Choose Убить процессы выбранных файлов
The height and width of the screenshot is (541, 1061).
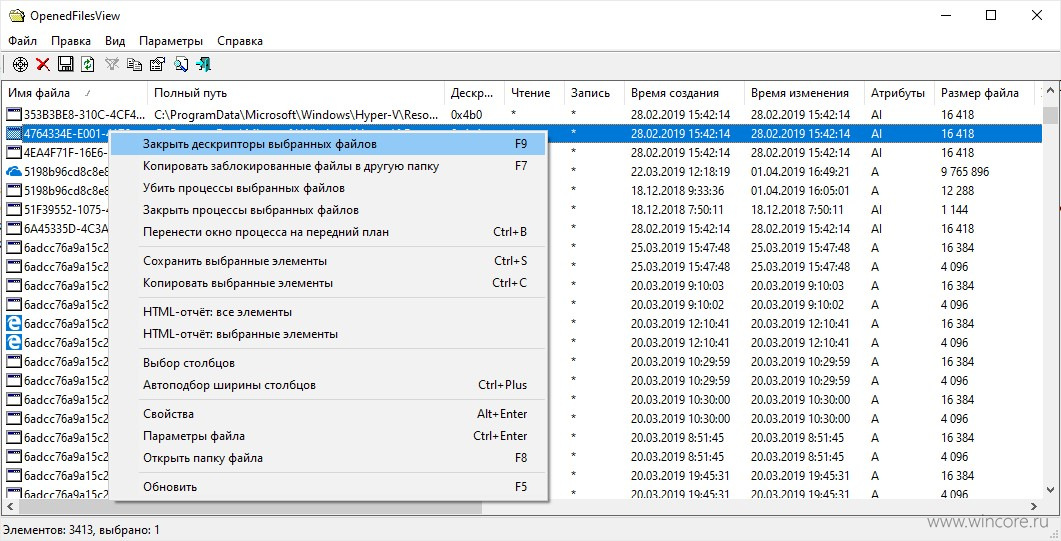328,188
